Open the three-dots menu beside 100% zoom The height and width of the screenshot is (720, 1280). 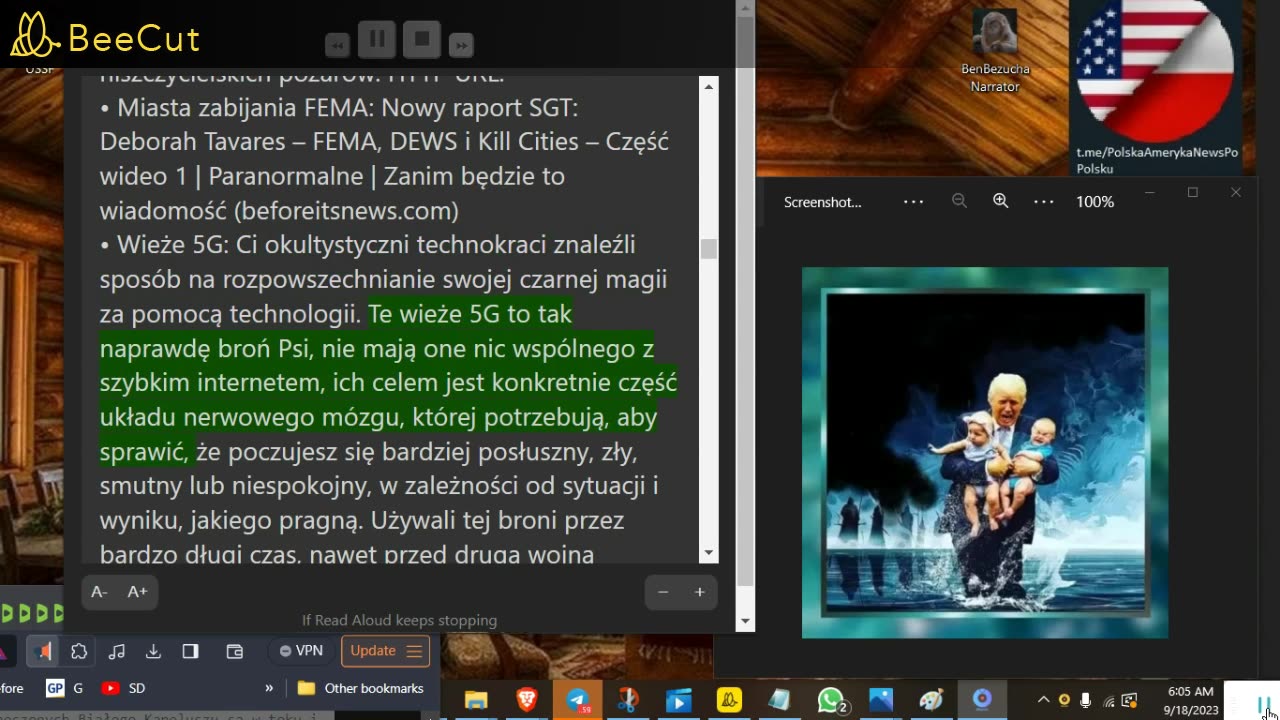click(x=1043, y=201)
